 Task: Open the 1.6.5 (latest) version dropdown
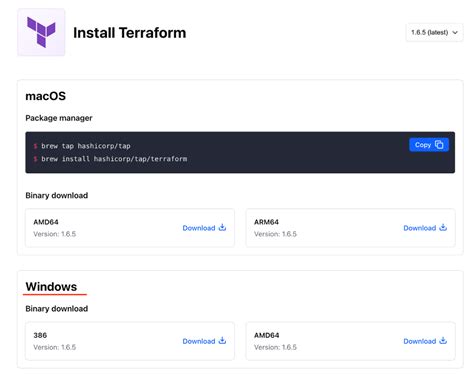pos(434,32)
